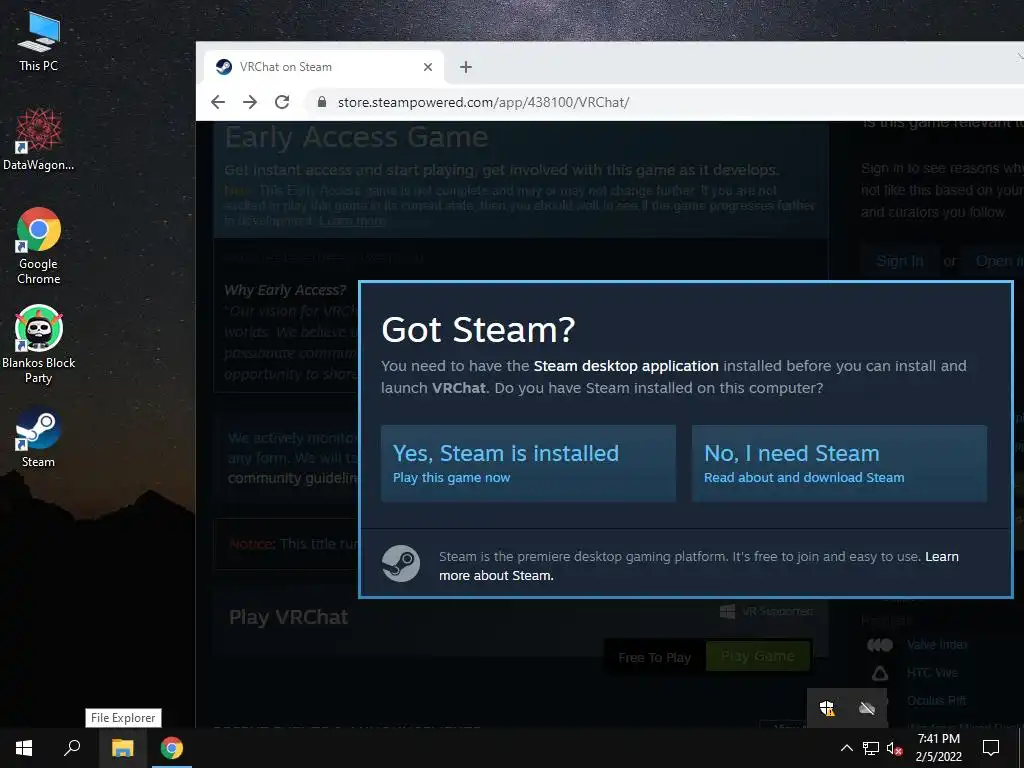Open the notification center icon
The height and width of the screenshot is (768, 1024).
pyautogui.click(x=991, y=748)
